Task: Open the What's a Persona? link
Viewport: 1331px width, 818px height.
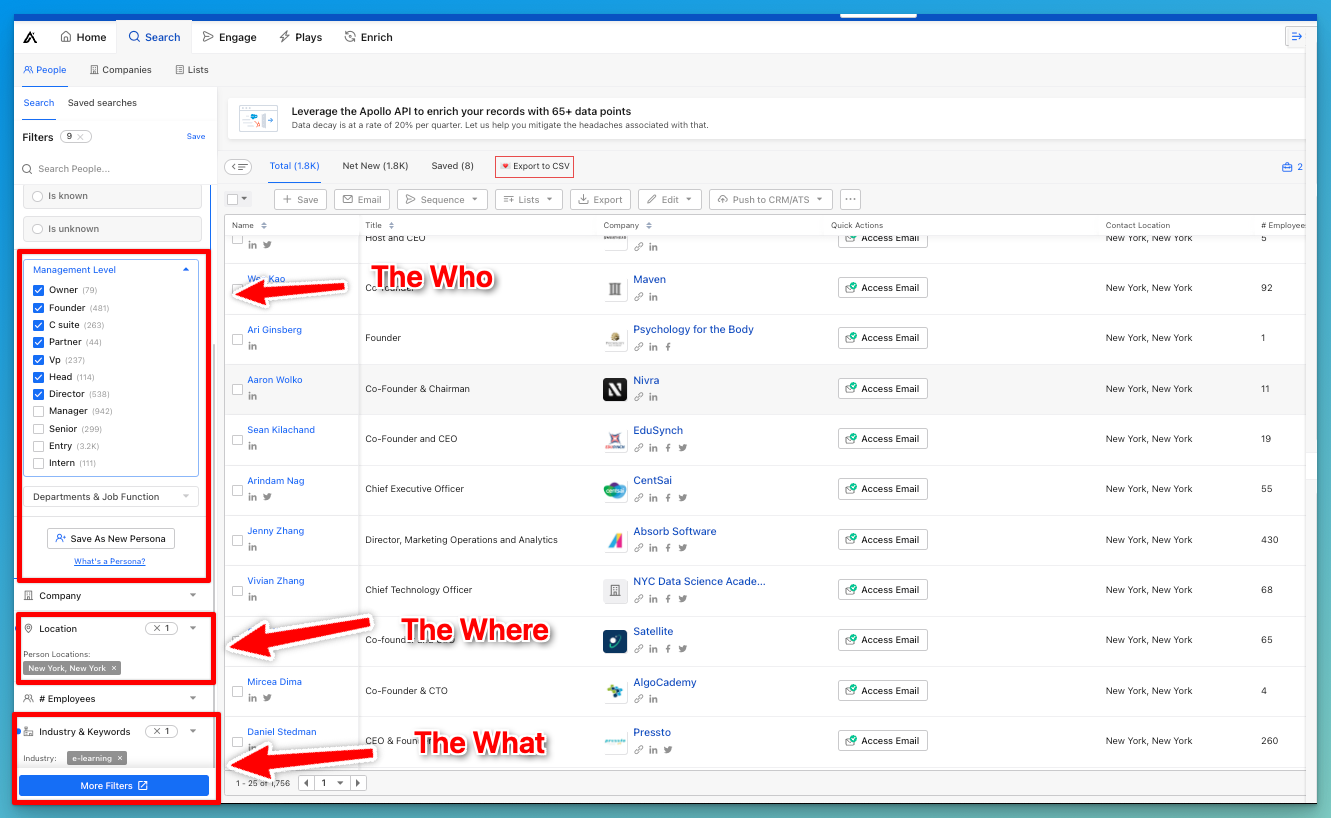Action: [x=110, y=561]
